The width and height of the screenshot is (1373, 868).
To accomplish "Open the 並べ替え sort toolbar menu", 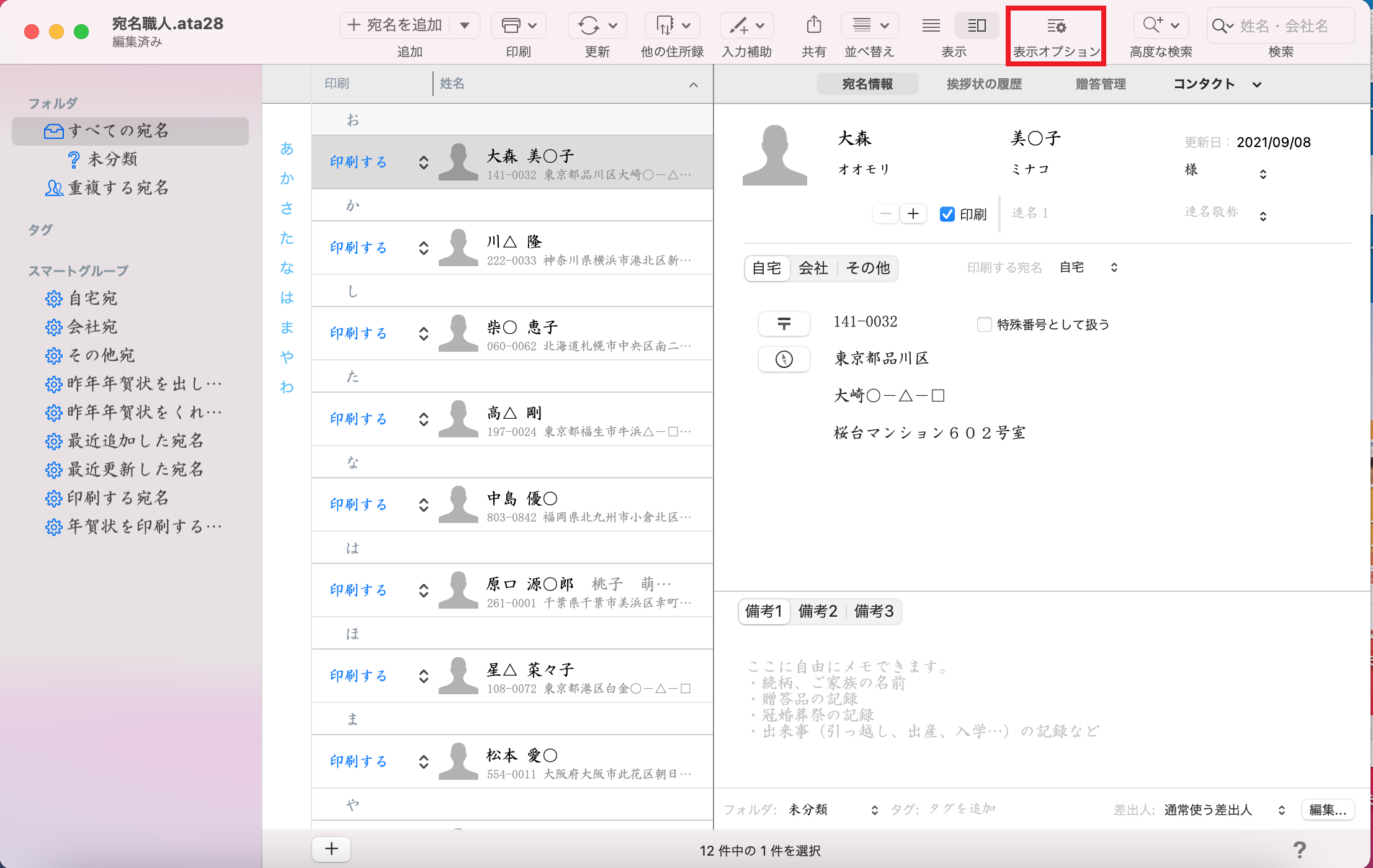I will click(869, 25).
